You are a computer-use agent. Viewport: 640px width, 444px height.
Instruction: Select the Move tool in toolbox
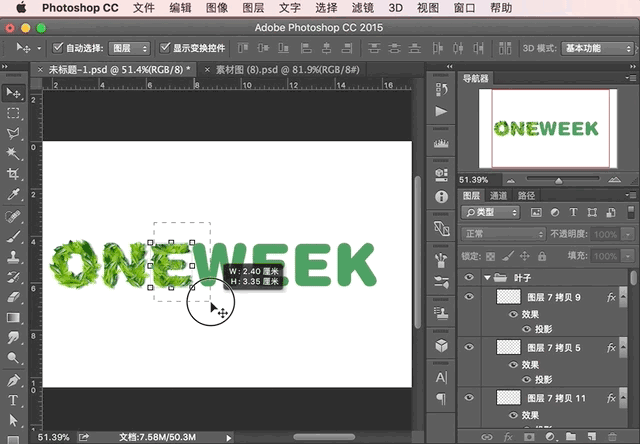pos(13,93)
